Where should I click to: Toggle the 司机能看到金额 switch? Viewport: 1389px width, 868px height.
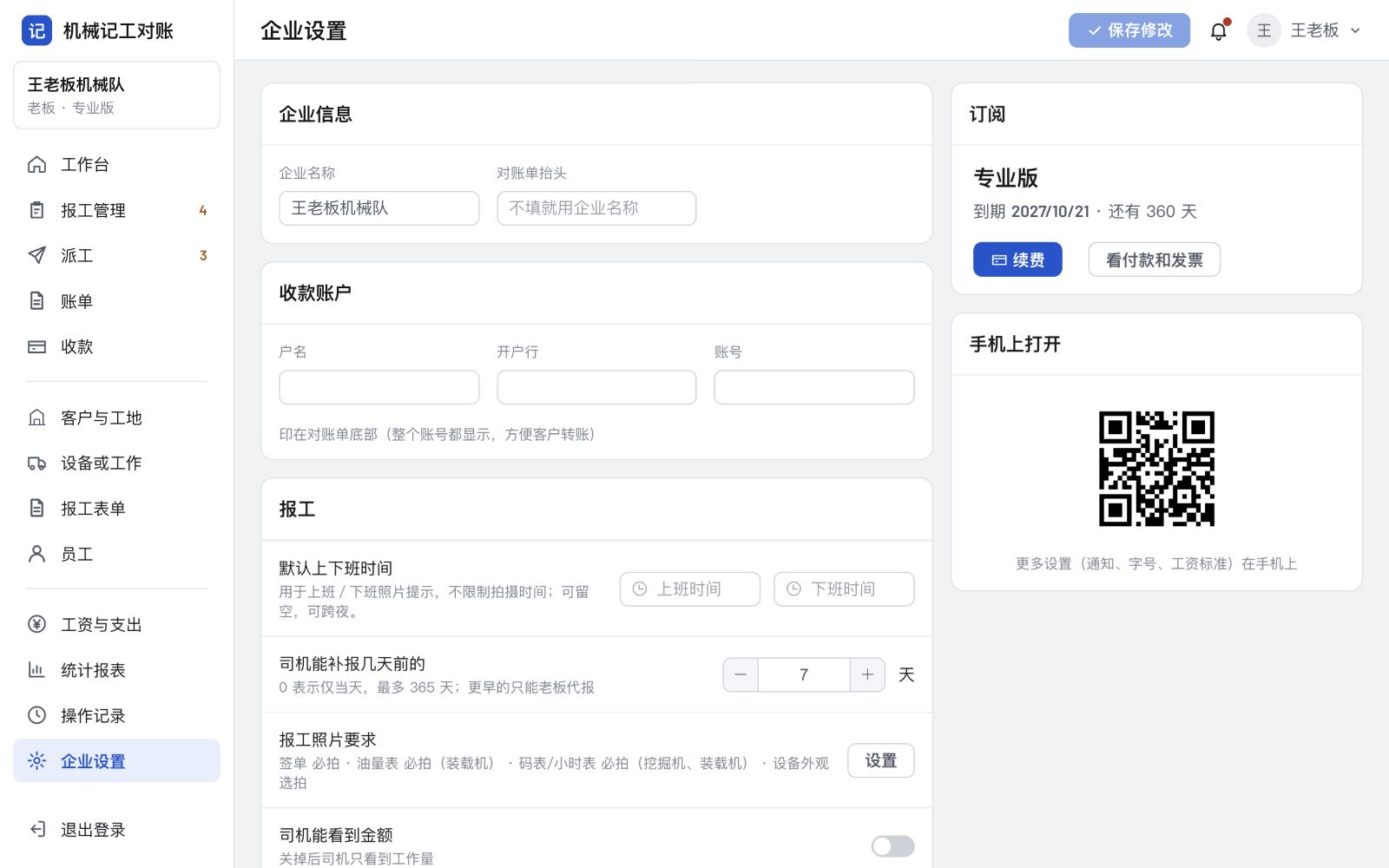(892, 846)
